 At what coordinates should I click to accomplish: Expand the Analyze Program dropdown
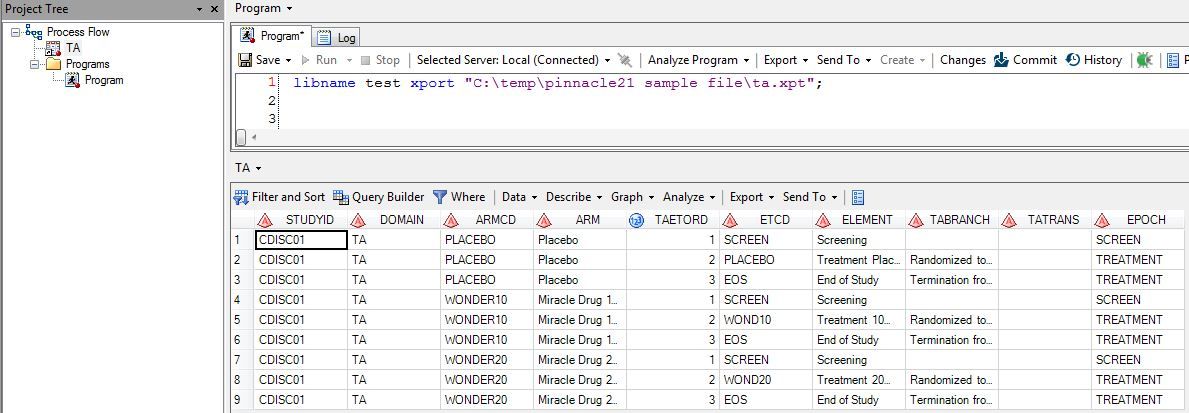tap(698, 60)
